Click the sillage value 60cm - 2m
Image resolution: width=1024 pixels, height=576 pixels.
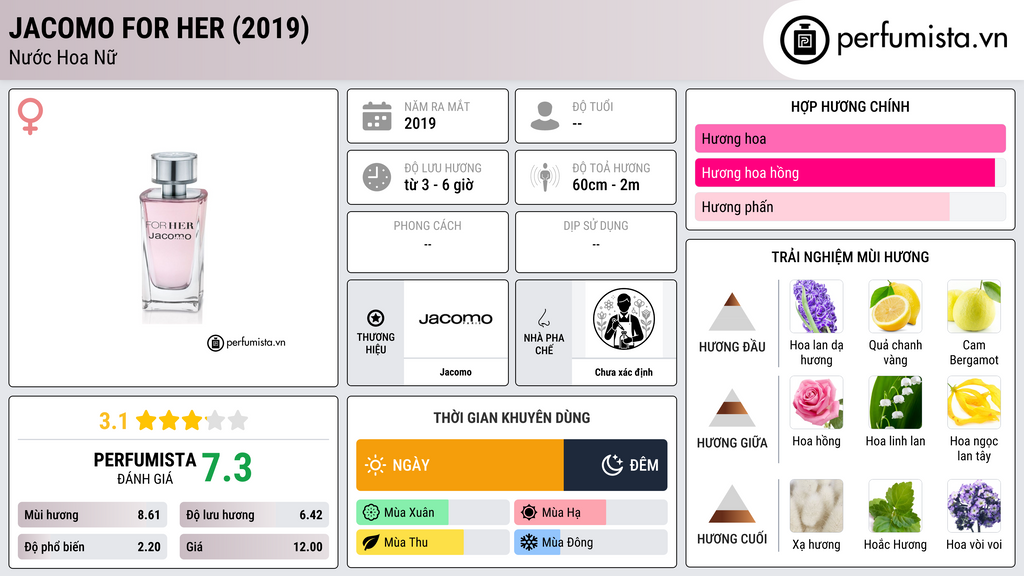pyautogui.click(x=606, y=185)
